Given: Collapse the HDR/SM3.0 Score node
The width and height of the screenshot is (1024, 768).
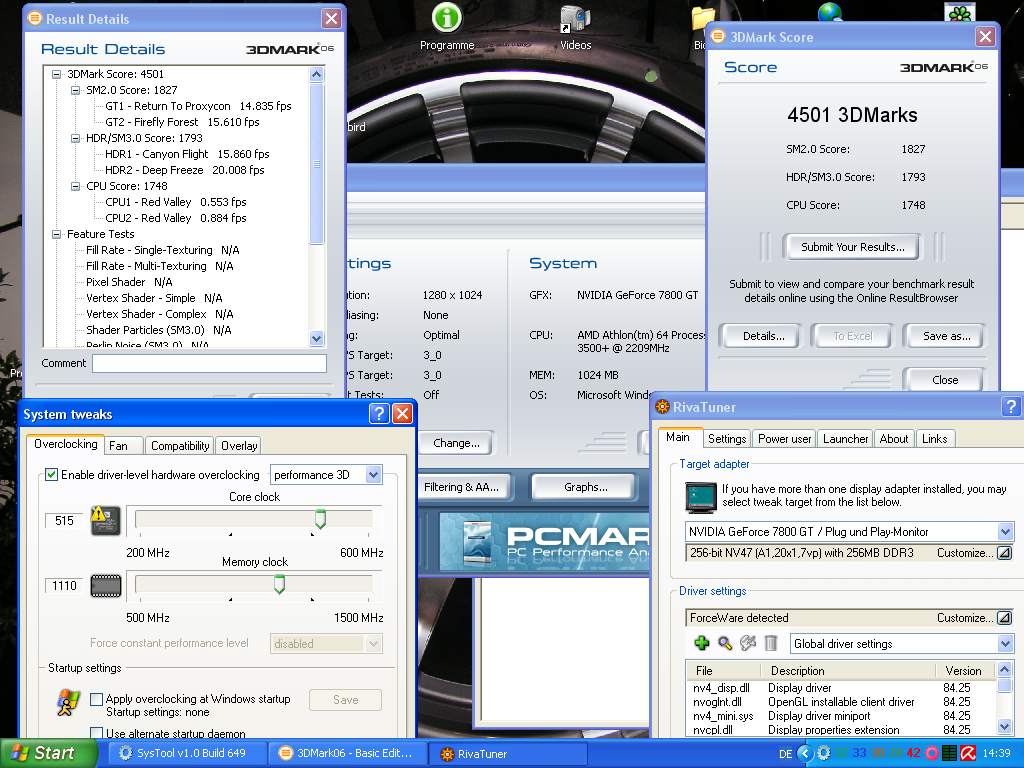Looking at the screenshot, I should (x=75, y=138).
